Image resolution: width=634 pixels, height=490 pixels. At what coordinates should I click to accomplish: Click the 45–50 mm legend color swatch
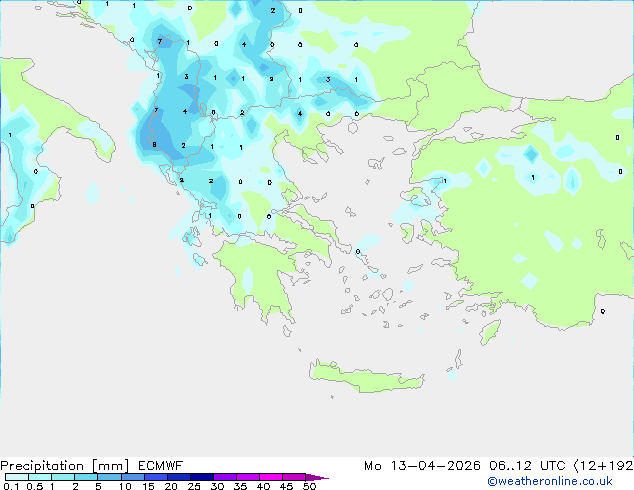click(x=294, y=477)
